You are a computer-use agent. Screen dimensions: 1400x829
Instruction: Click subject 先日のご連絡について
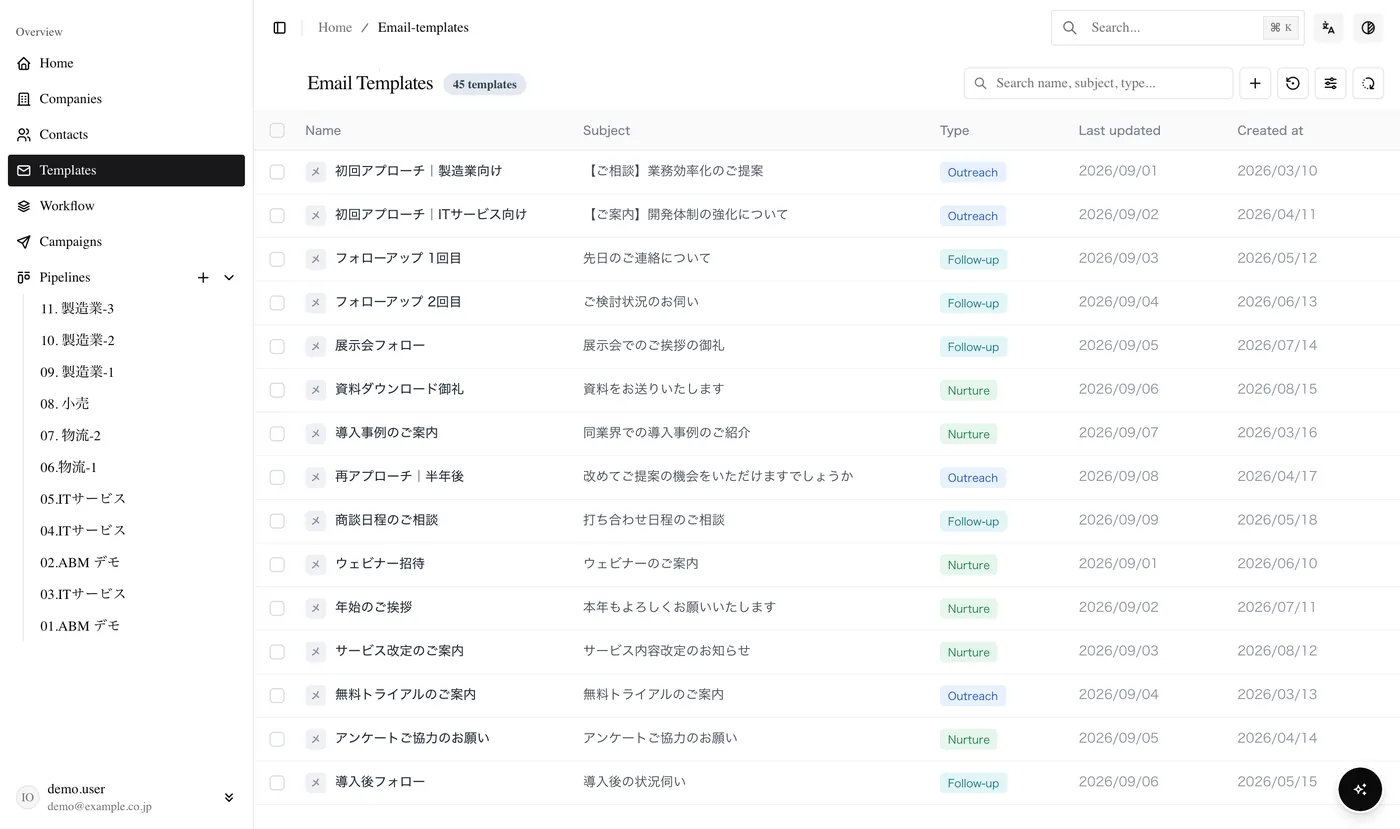[x=647, y=258]
